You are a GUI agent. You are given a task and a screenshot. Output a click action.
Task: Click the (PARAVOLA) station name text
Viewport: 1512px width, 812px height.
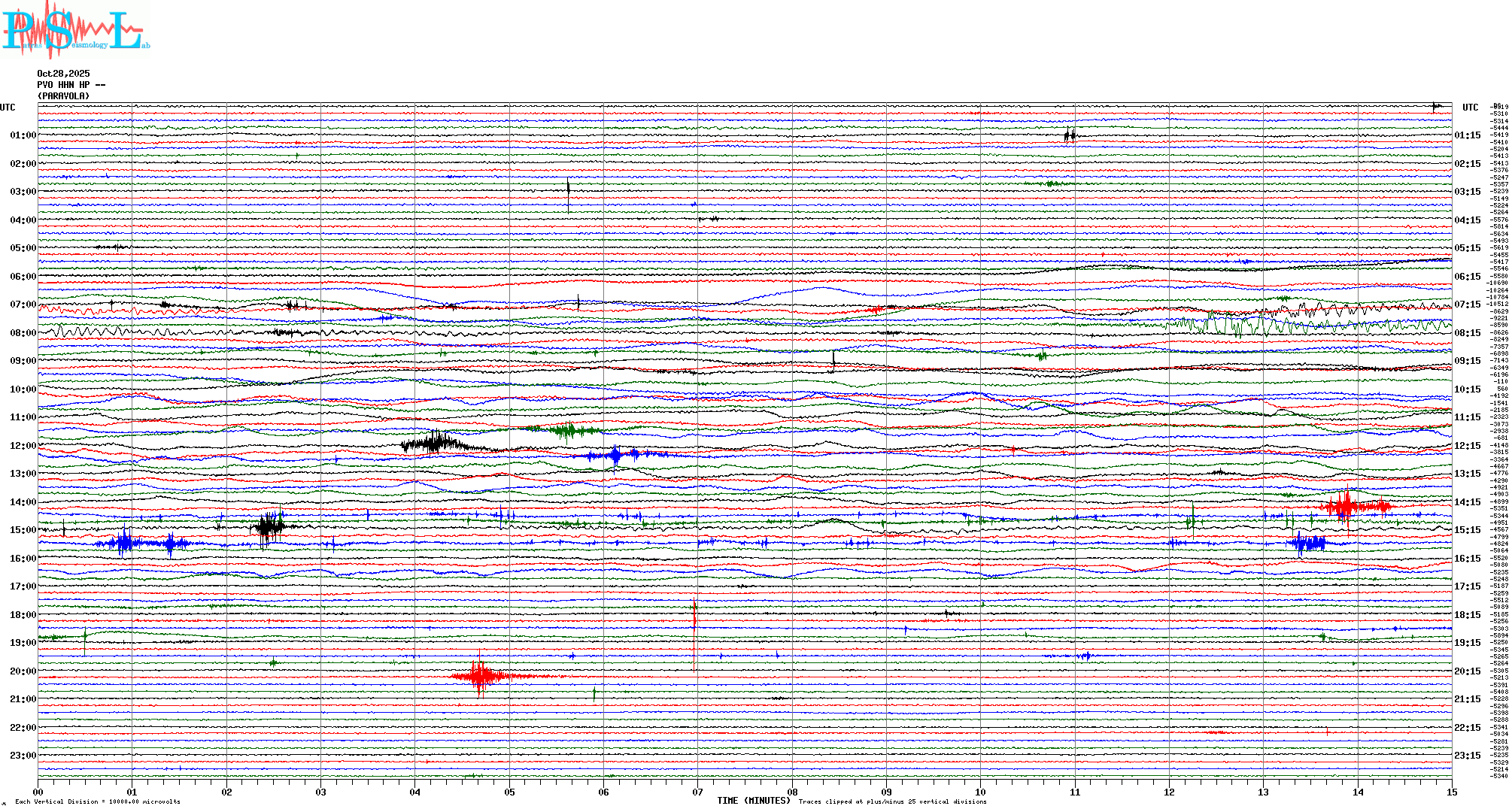click(63, 96)
